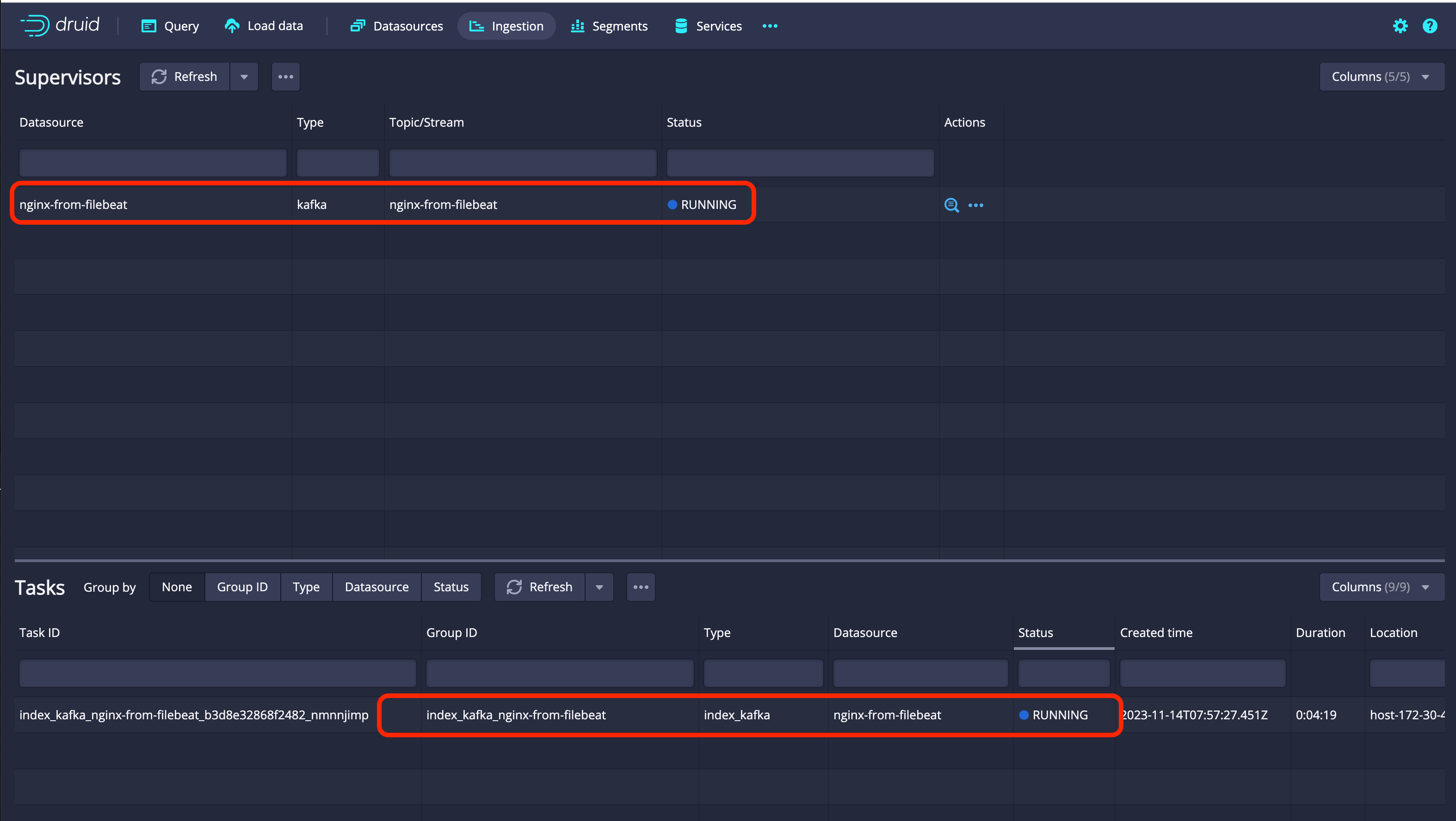Focus the task Status filter field

[1064, 673]
